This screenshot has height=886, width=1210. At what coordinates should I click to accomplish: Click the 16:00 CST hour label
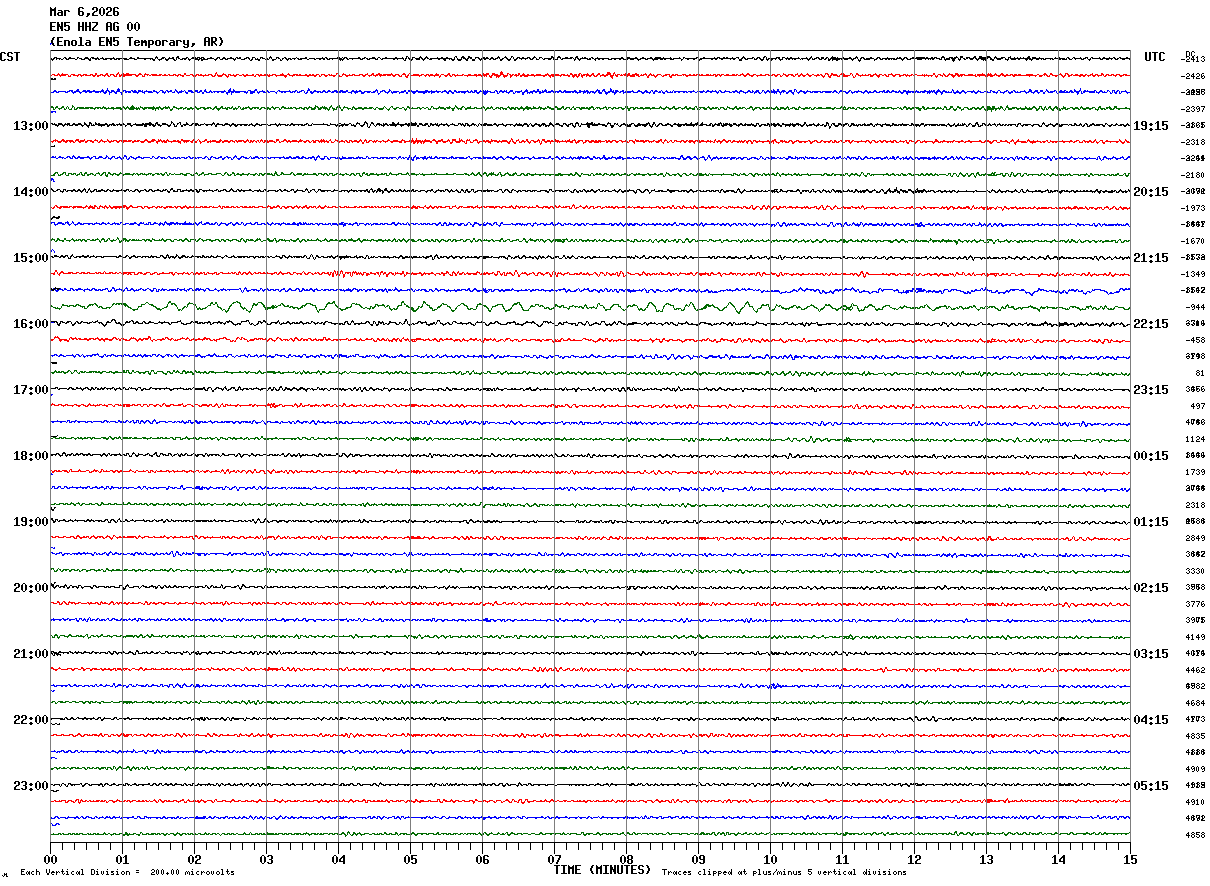[x=30, y=324]
